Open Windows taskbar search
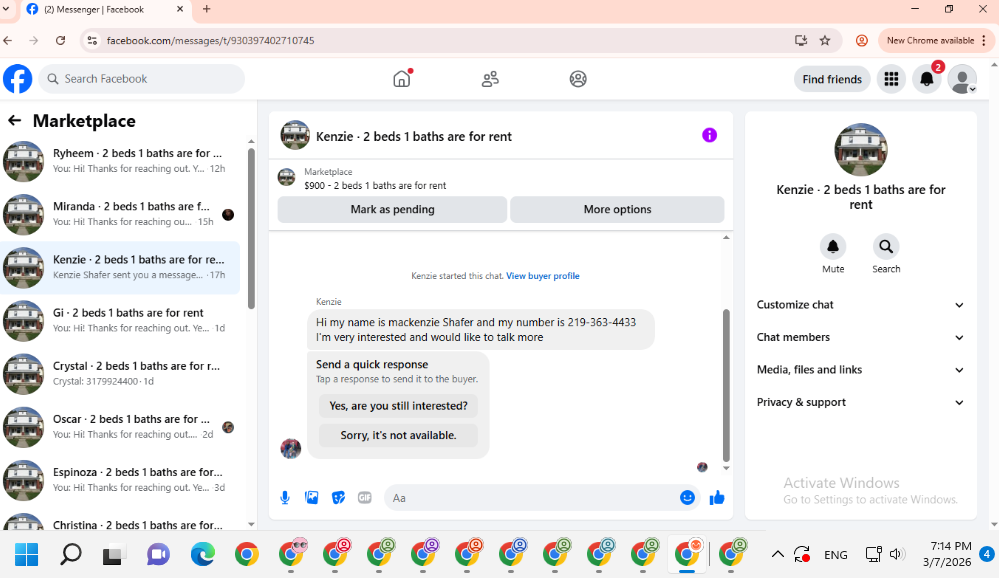This screenshot has width=999, height=578. [x=71, y=554]
